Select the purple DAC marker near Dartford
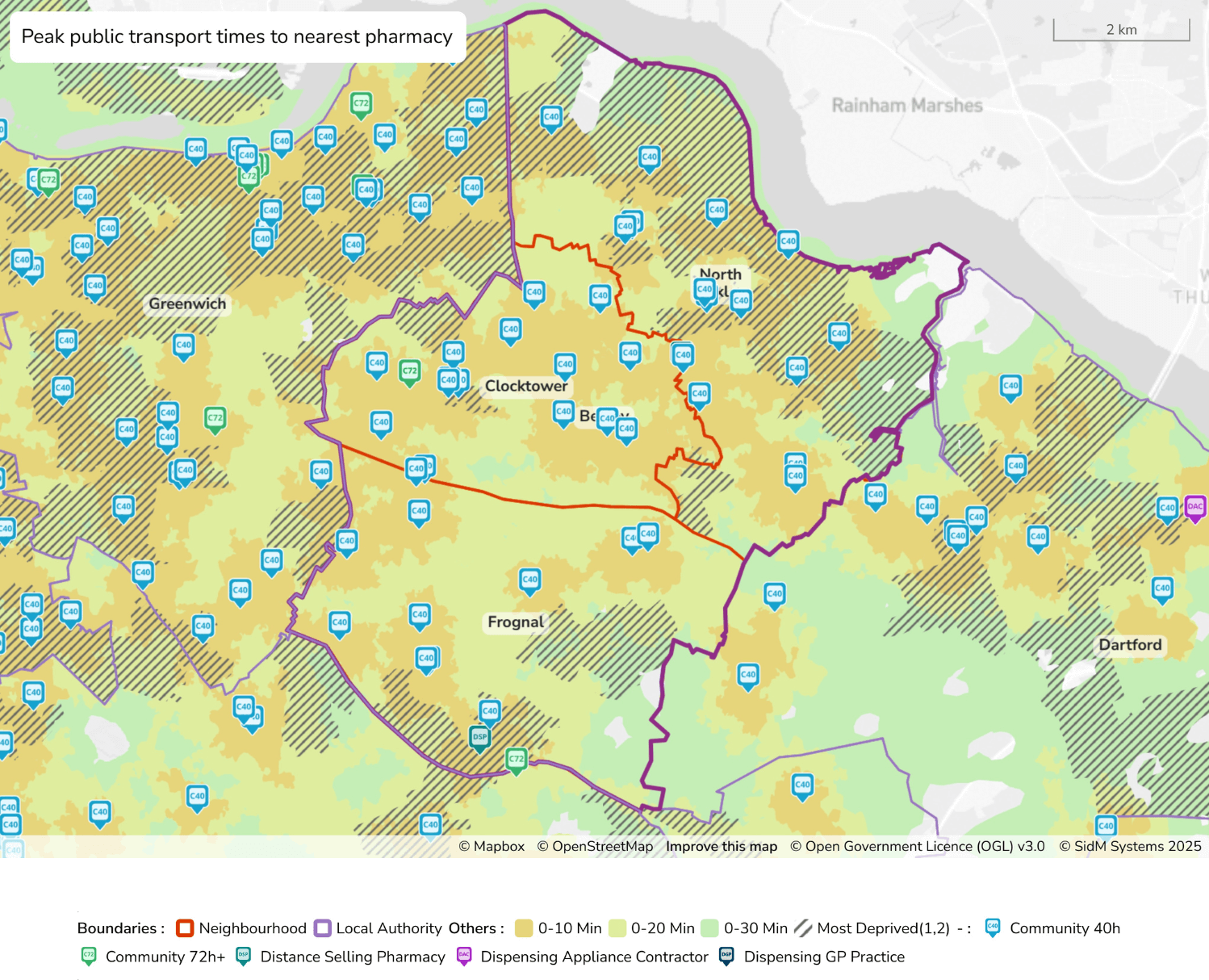 click(1195, 507)
